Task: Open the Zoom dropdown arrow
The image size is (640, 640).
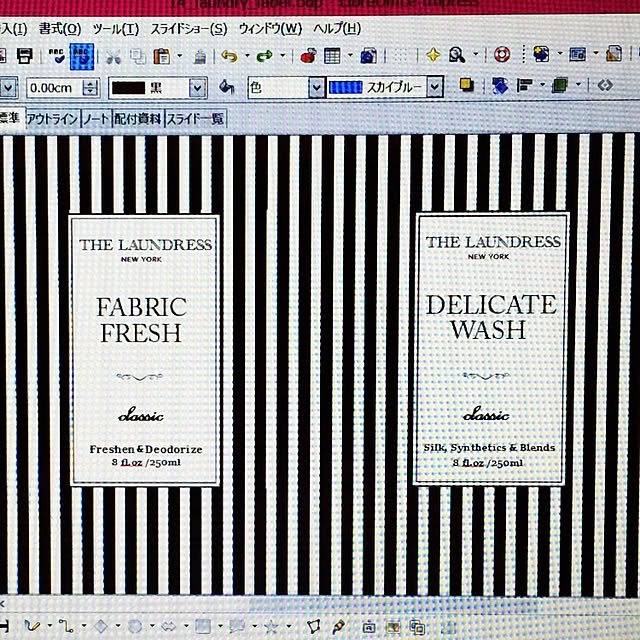Action: click(x=476, y=53)
